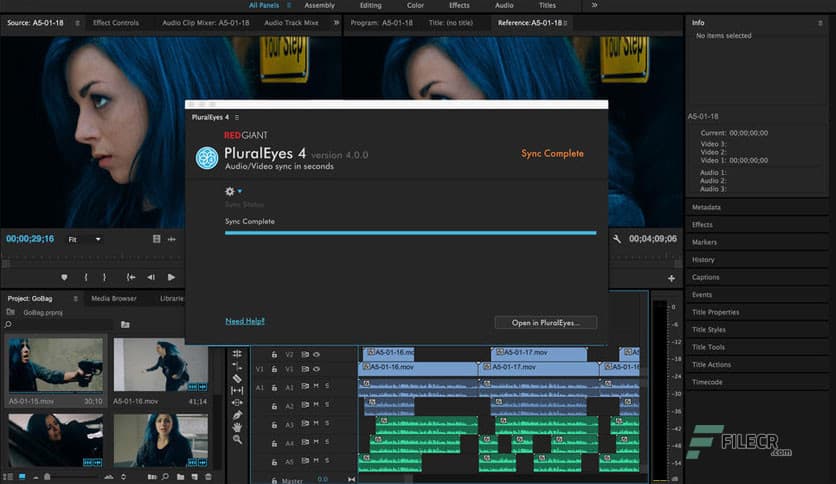Screen dimensions: 836x484
Task: Click the Program monitor plus button editor
Action: tap(671, 277)
